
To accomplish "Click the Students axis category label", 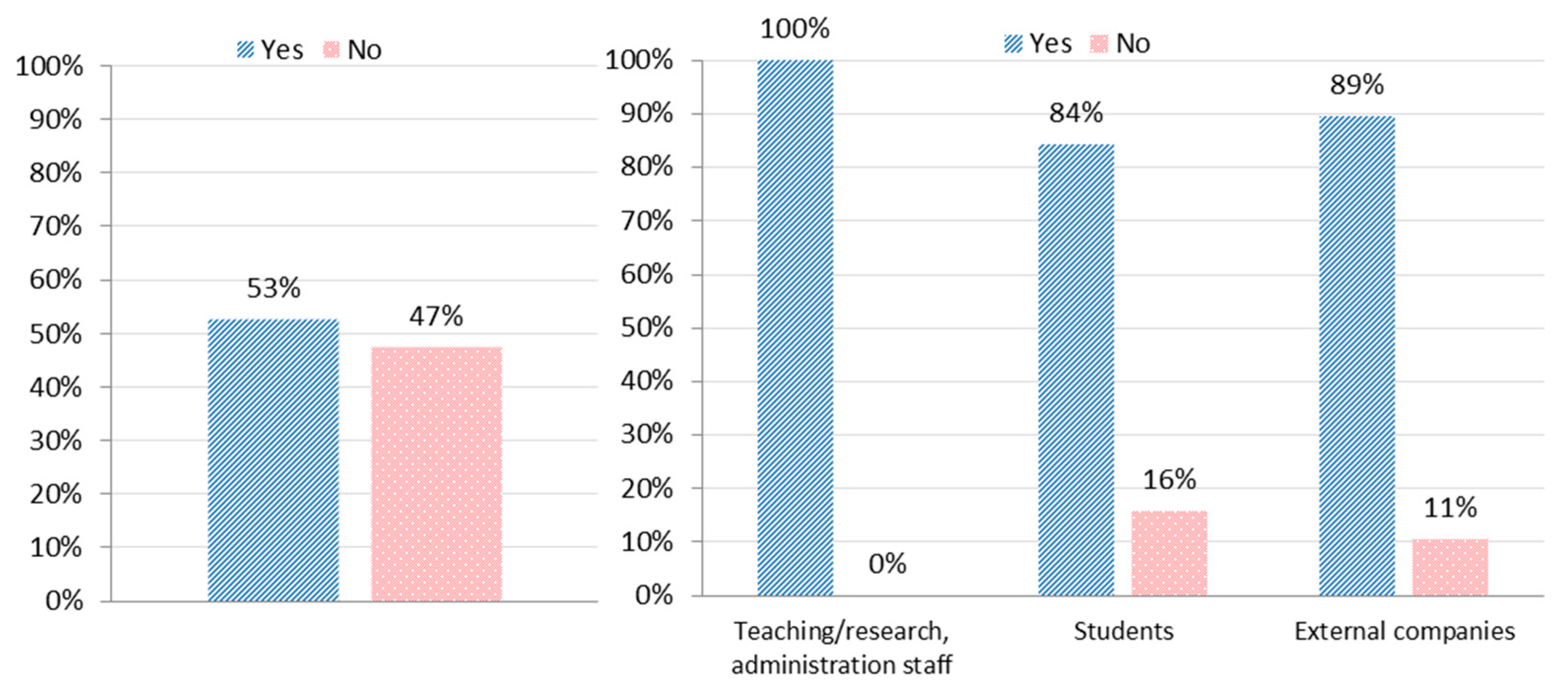I will click(x=1123, y=631).
